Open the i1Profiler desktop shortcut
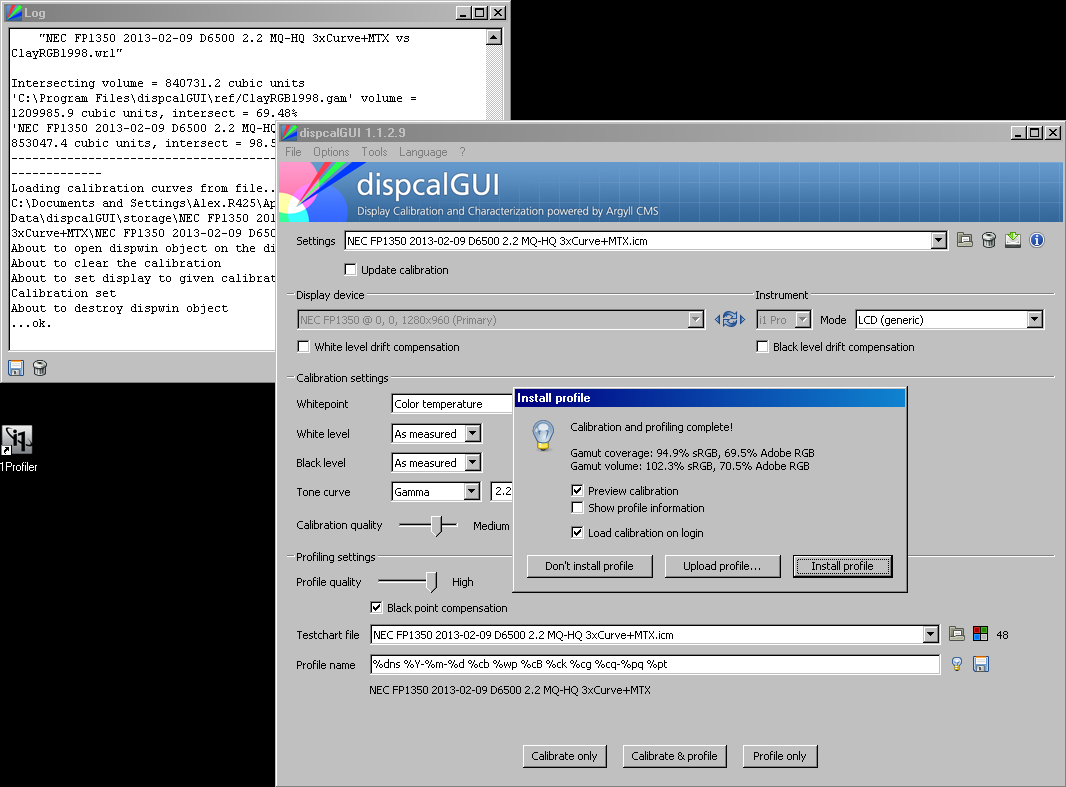The image size is (1066, 787). pos(18,449)
